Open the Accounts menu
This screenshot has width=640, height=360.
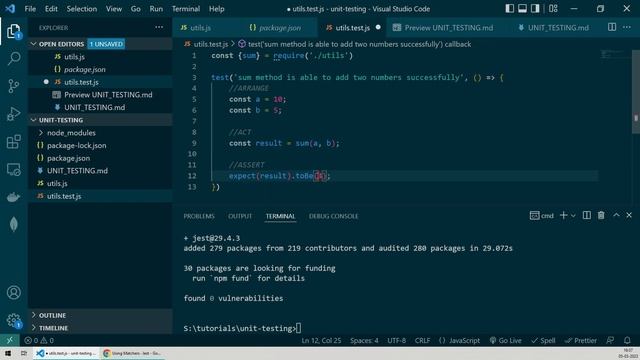click(x=13, y=292)
